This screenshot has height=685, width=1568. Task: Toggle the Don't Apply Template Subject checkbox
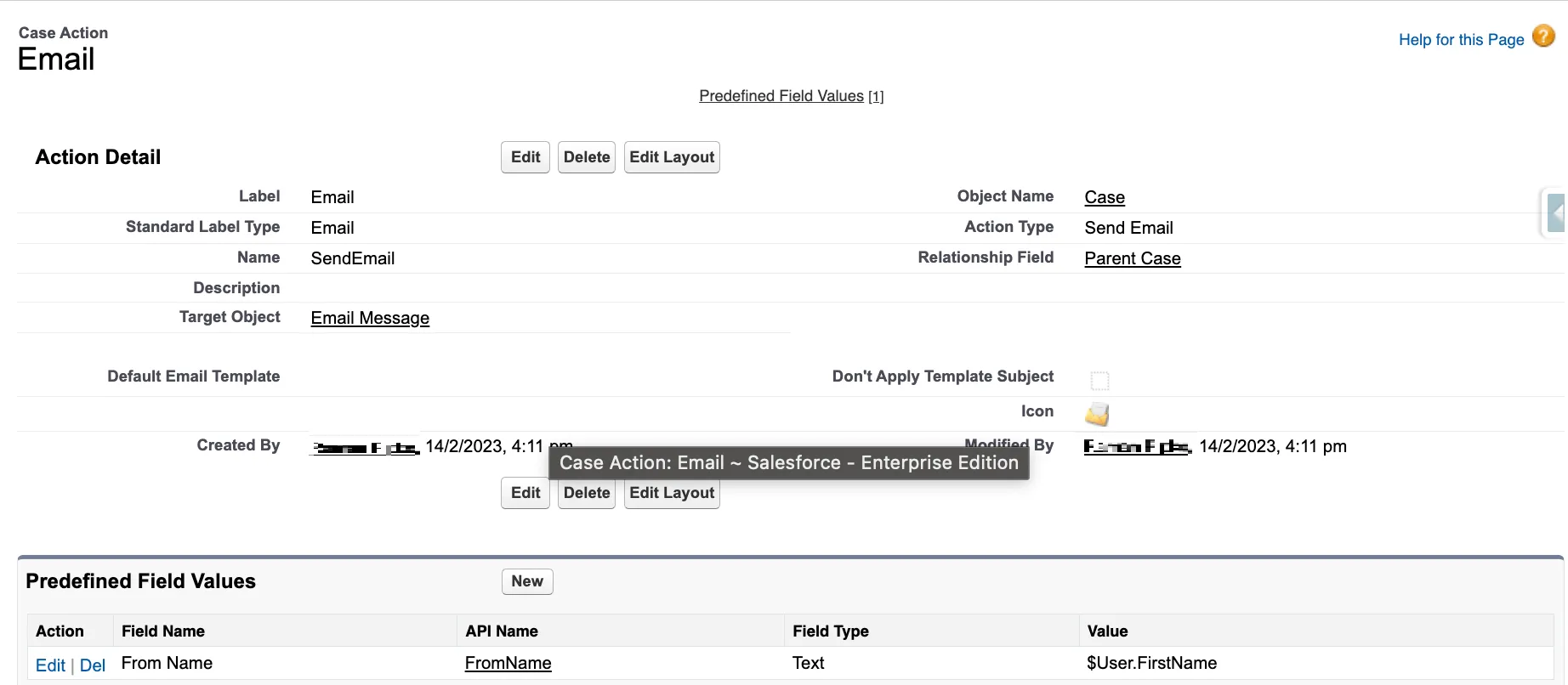[x=1099, y=380]
